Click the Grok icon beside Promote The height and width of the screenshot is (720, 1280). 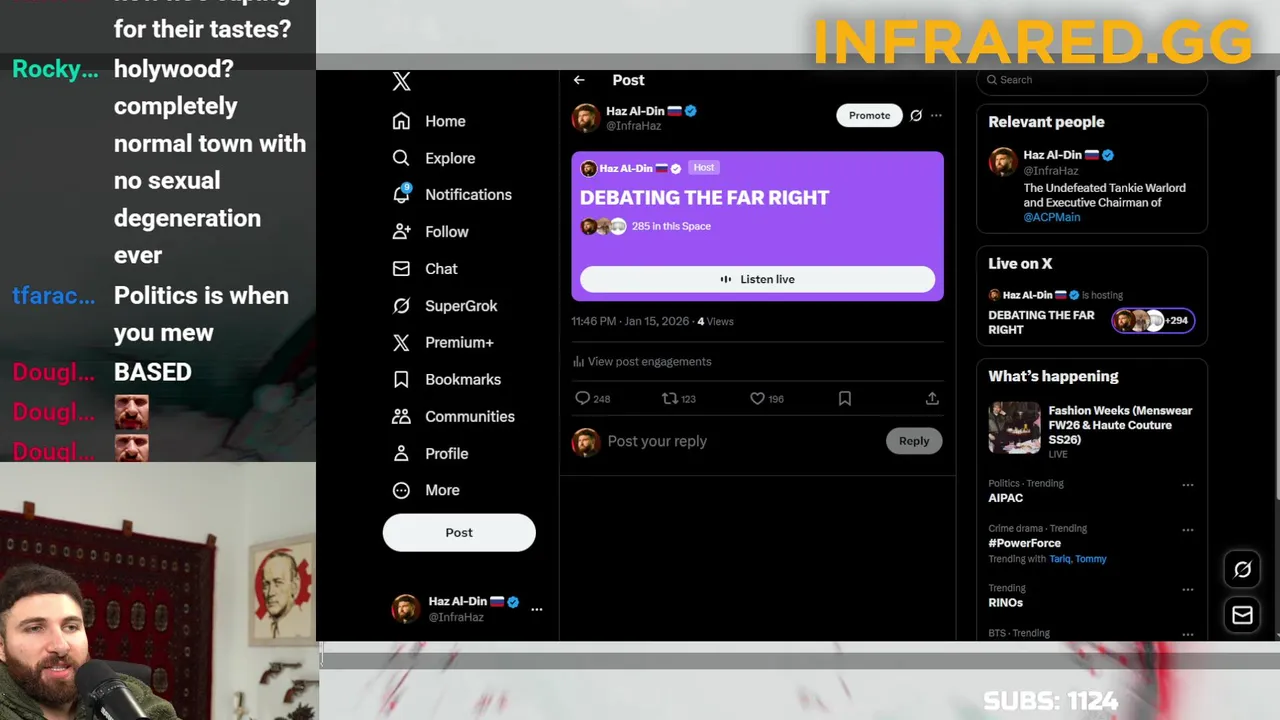coord(916,116)
